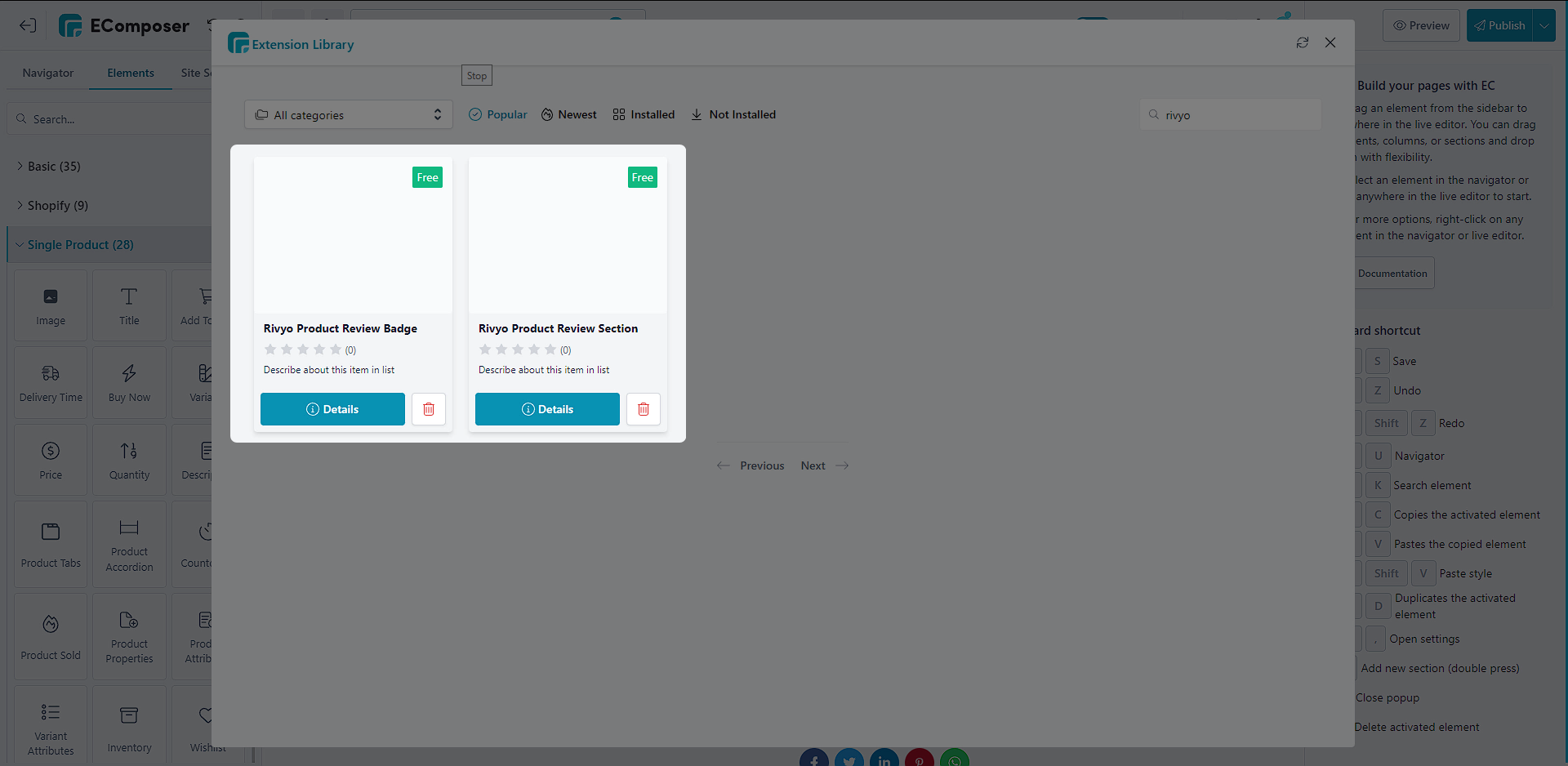Screen dimensions: 1568x766
Task: Open Details for Rivyo Product Review Badge
Action: pyautogui.click(x=332, y=409)
